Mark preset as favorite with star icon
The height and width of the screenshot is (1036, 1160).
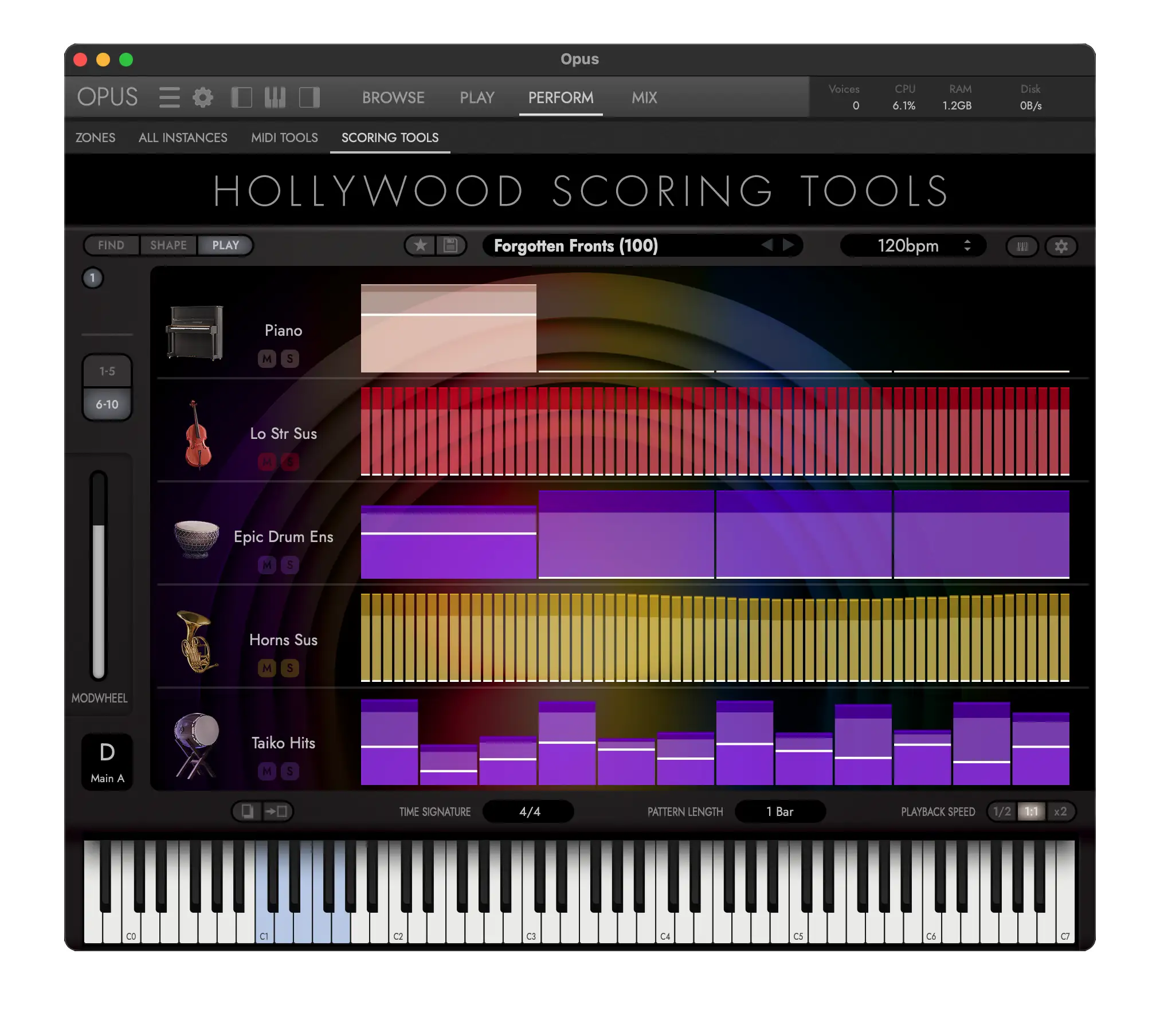point(421,246)
